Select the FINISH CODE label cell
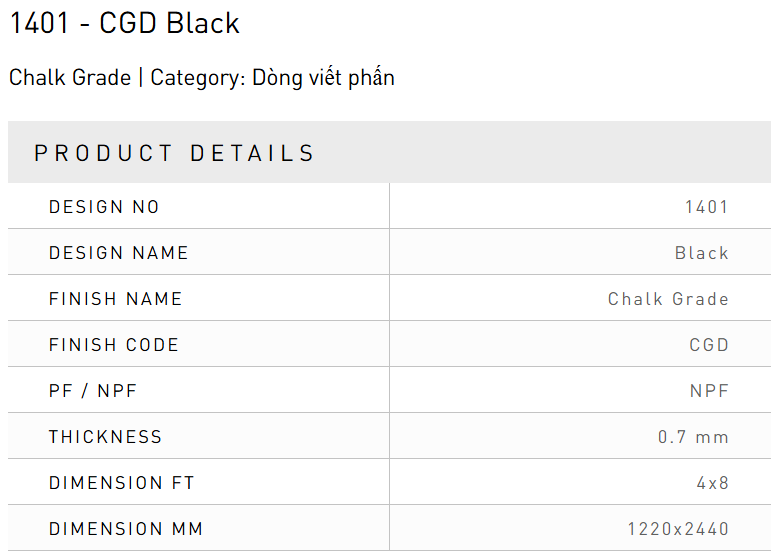 (x=114, y=345)
